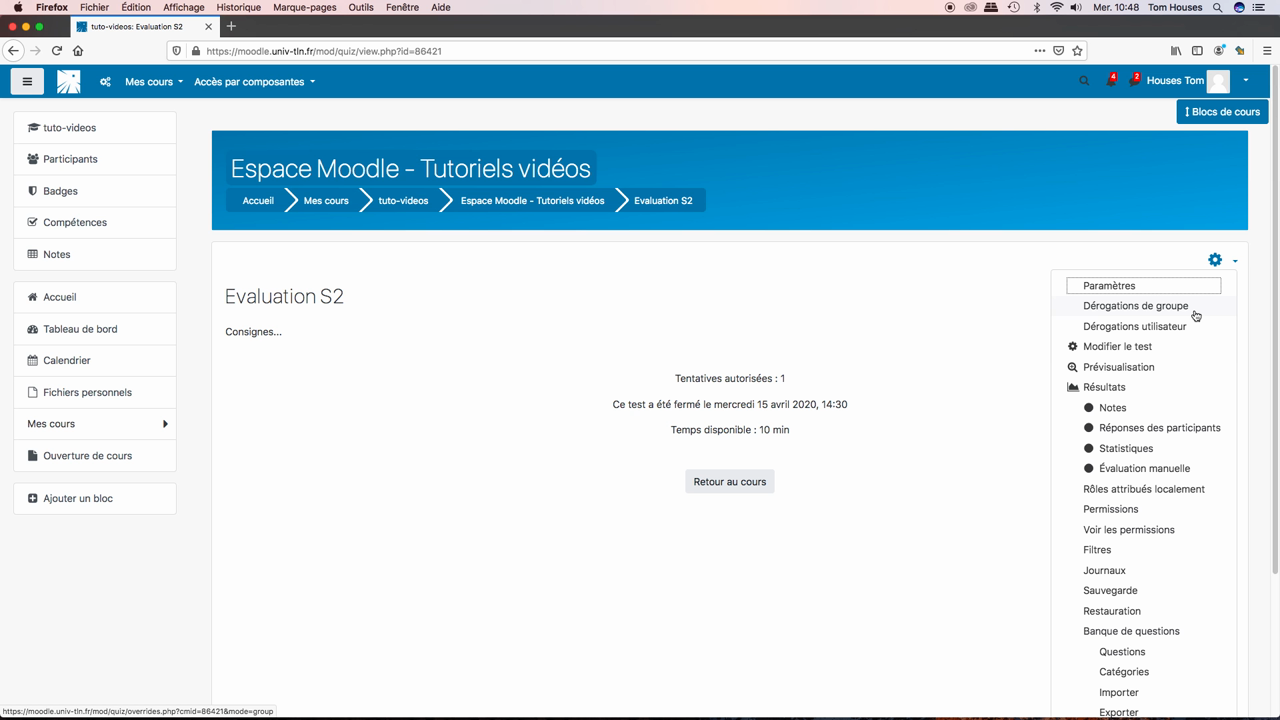Click the Firefox home icon
This screenshot has width=1280, height=720.
(x=78, y=51)
